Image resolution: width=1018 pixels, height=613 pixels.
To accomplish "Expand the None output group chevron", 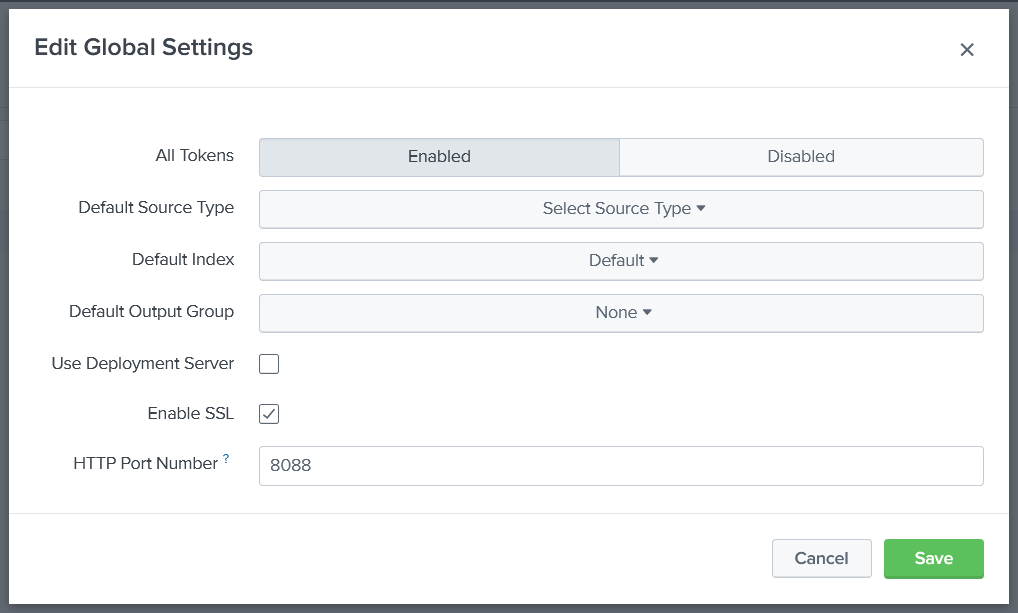I will tap(648, 312).
